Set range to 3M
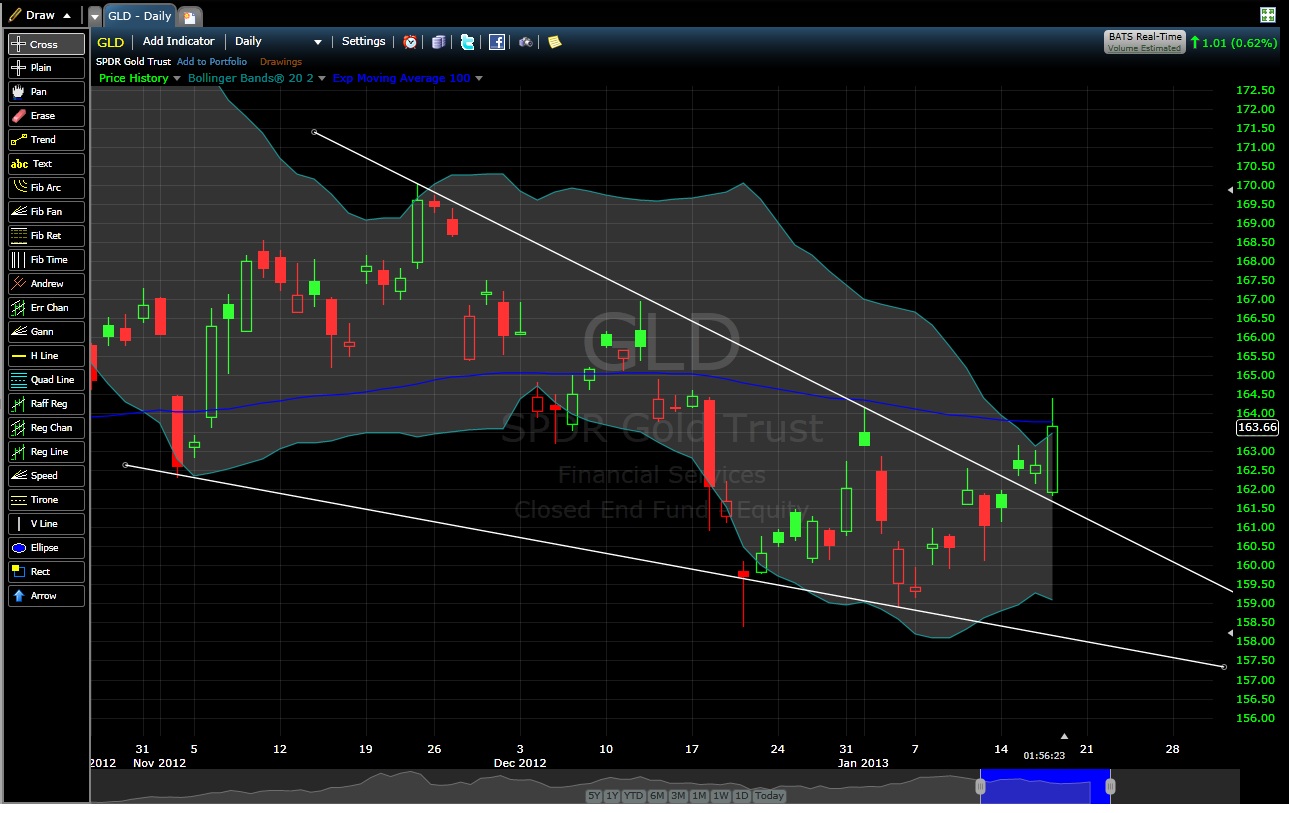Image resolution: width=1289 pixels, height=813 pixels. click(x=678, y=796)
